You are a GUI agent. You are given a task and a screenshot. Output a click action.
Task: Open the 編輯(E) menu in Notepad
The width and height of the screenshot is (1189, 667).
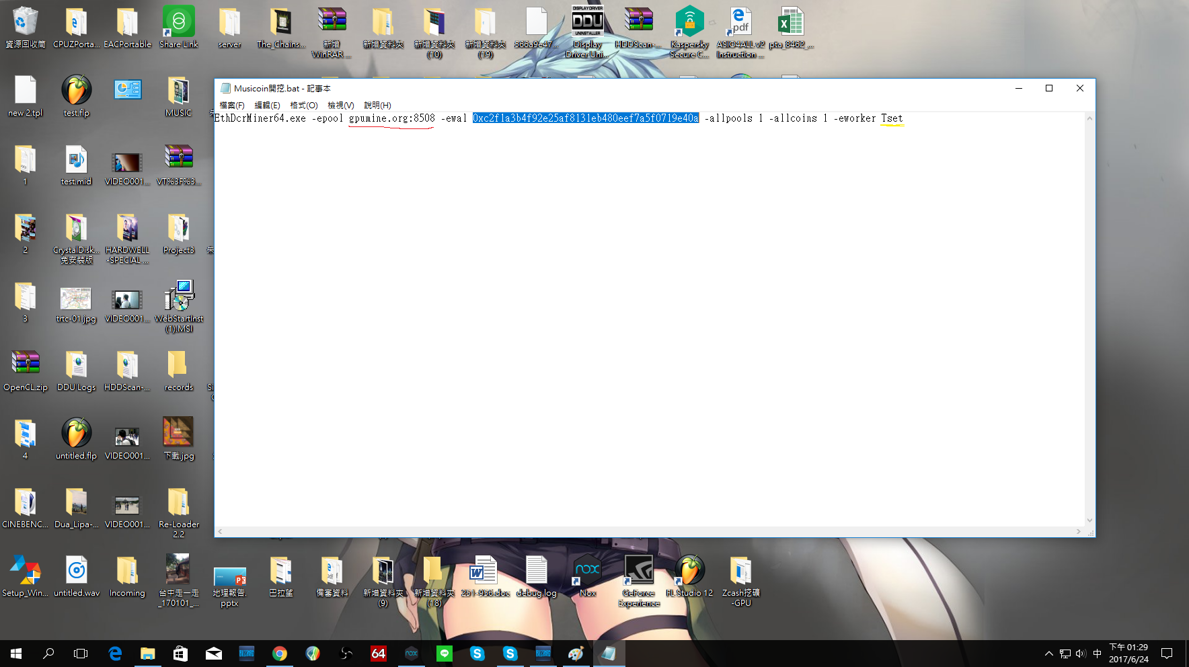[267, 105]
